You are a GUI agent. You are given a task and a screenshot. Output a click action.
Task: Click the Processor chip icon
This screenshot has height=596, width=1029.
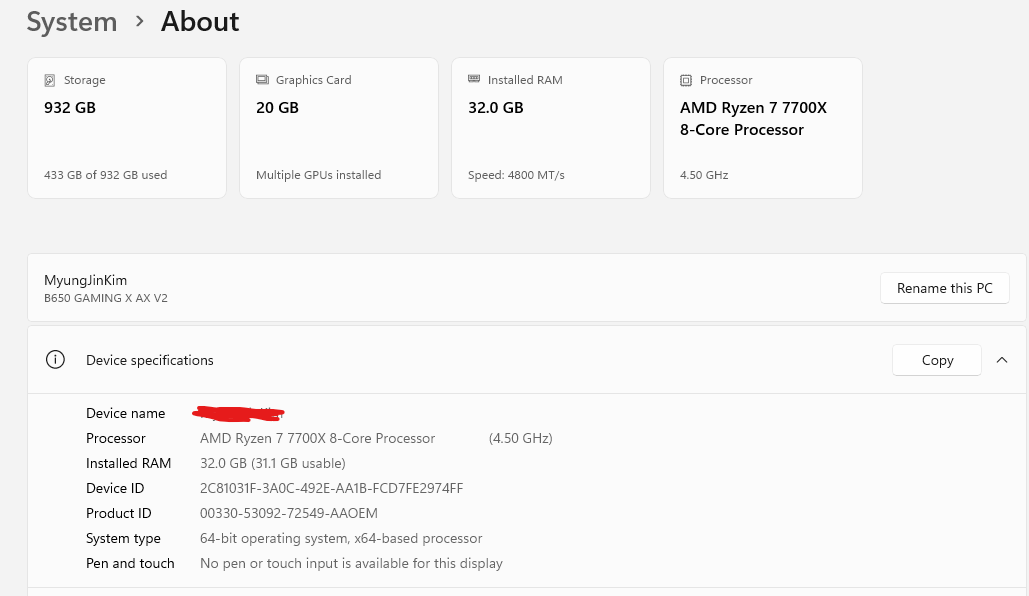pos(686,80)
